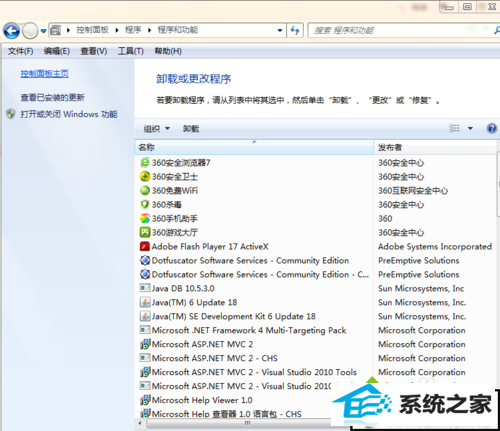Sort by the 名称 column header
500x431 pixels.
(254, 147)
